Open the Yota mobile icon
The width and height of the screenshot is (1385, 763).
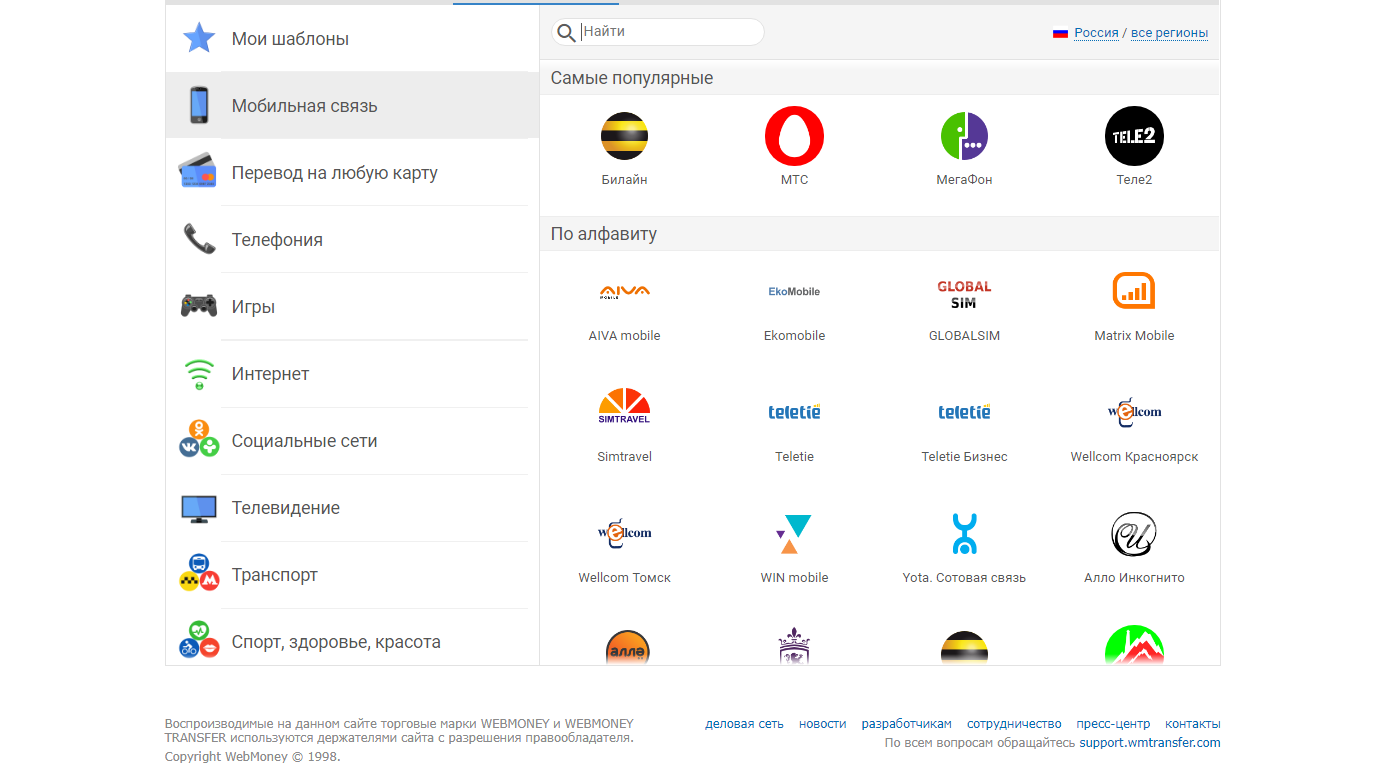964,534
